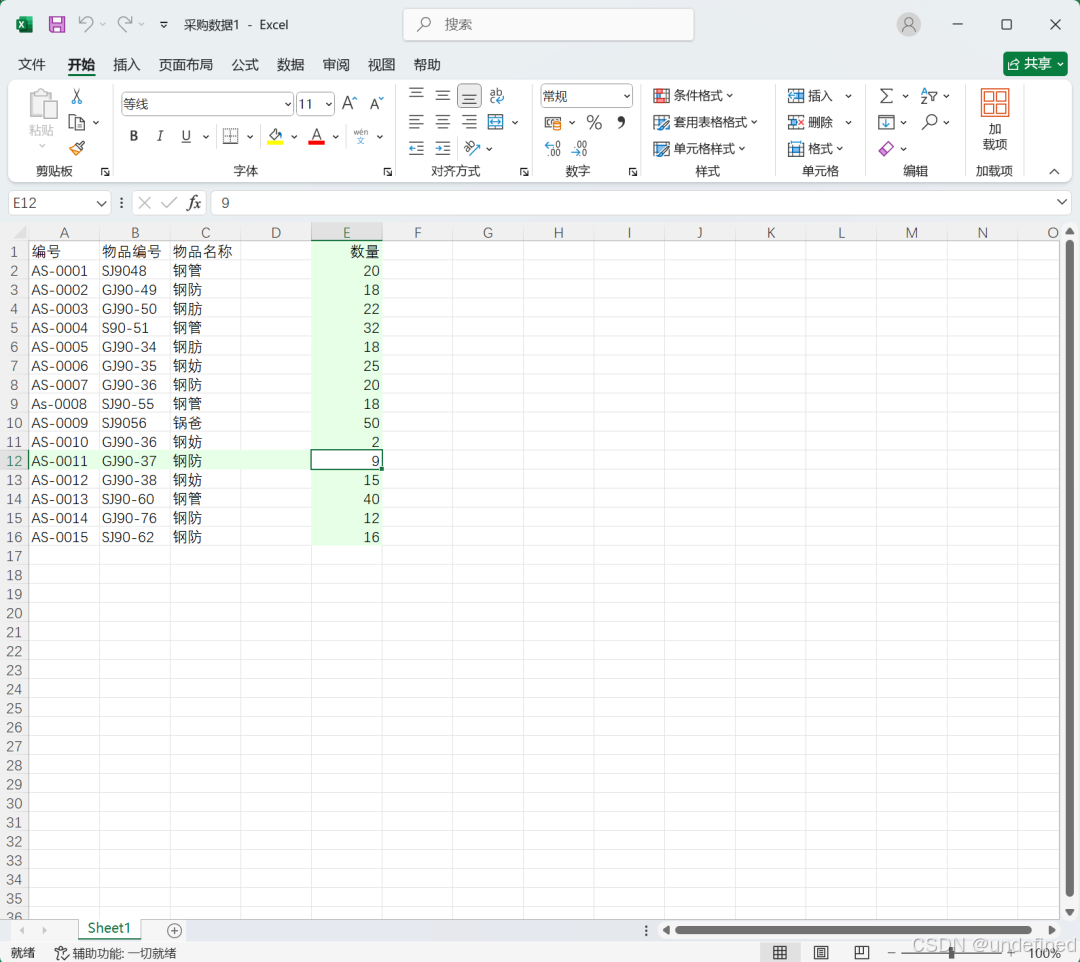This screenshot has width=1080, height=962.
Task: Toggle italic formatting
Action: [160, 136]
